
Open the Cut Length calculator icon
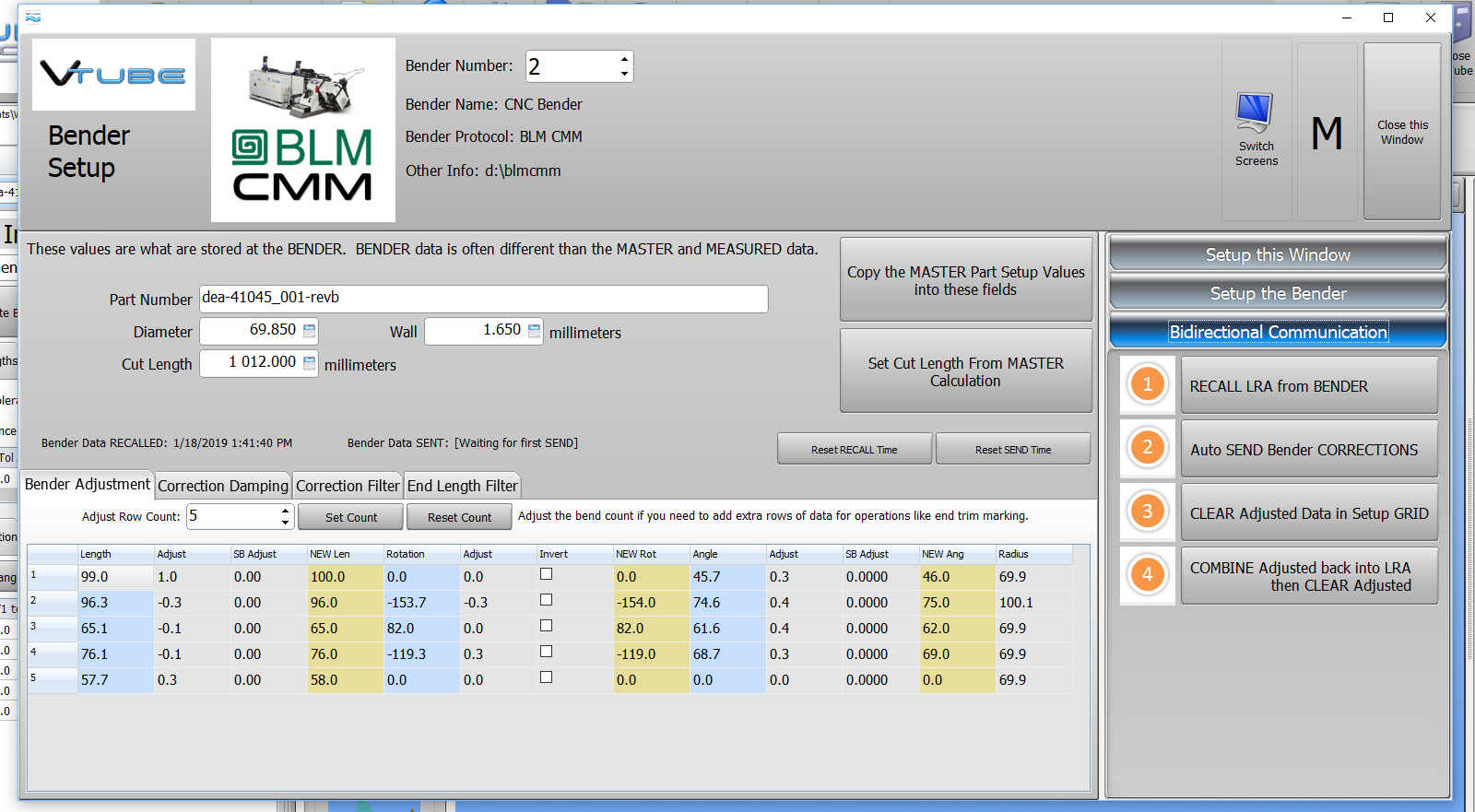point(310,363)
